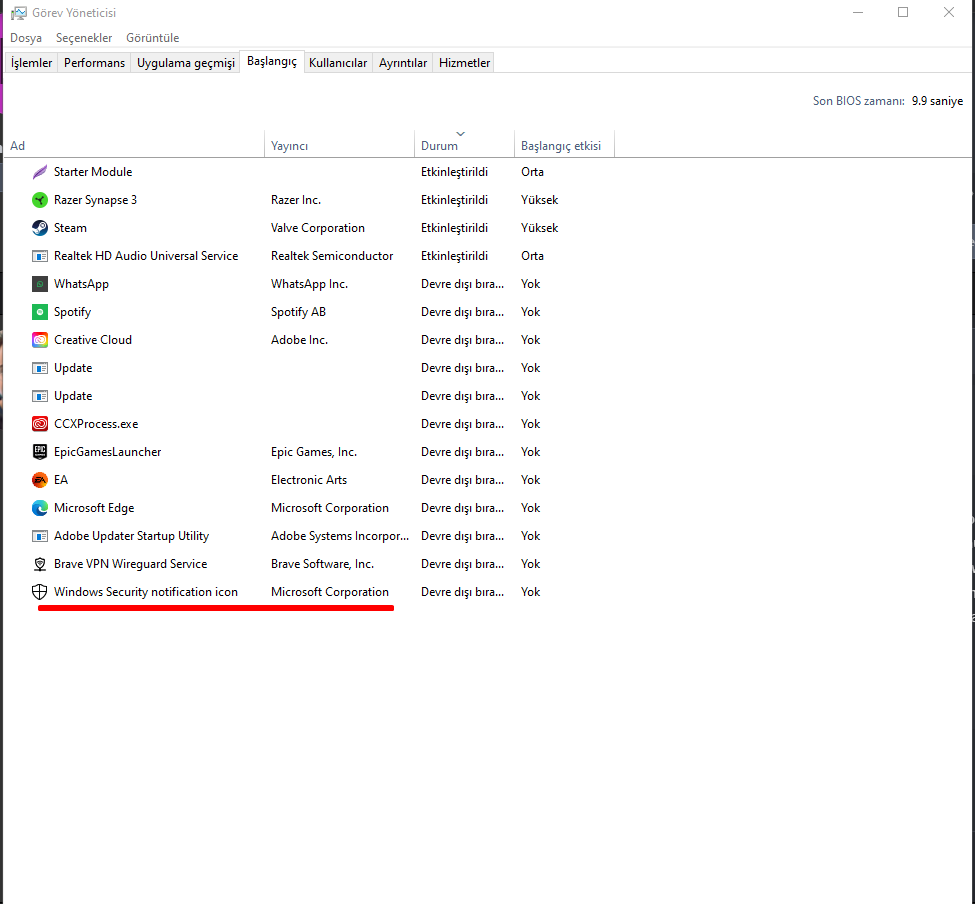Click the Electronic Arts publisher cell
Image resolution: width=975 pixels, height=904 pixels.
309,480
